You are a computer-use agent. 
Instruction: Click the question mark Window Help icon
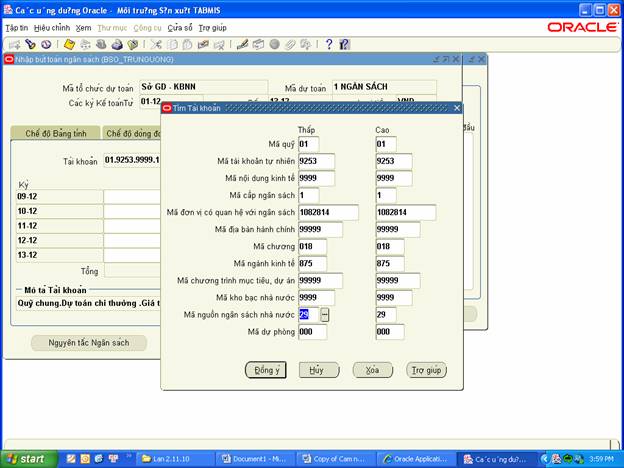click(x=329, y=44)
